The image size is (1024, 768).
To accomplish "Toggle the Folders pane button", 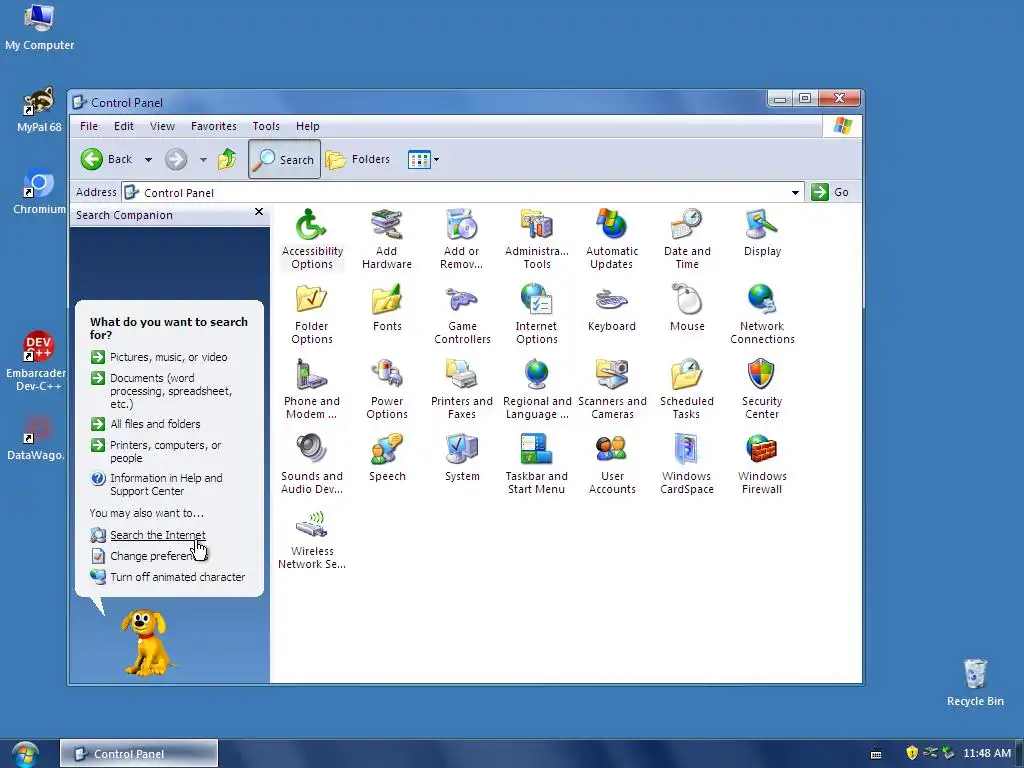I will (357, 159).
